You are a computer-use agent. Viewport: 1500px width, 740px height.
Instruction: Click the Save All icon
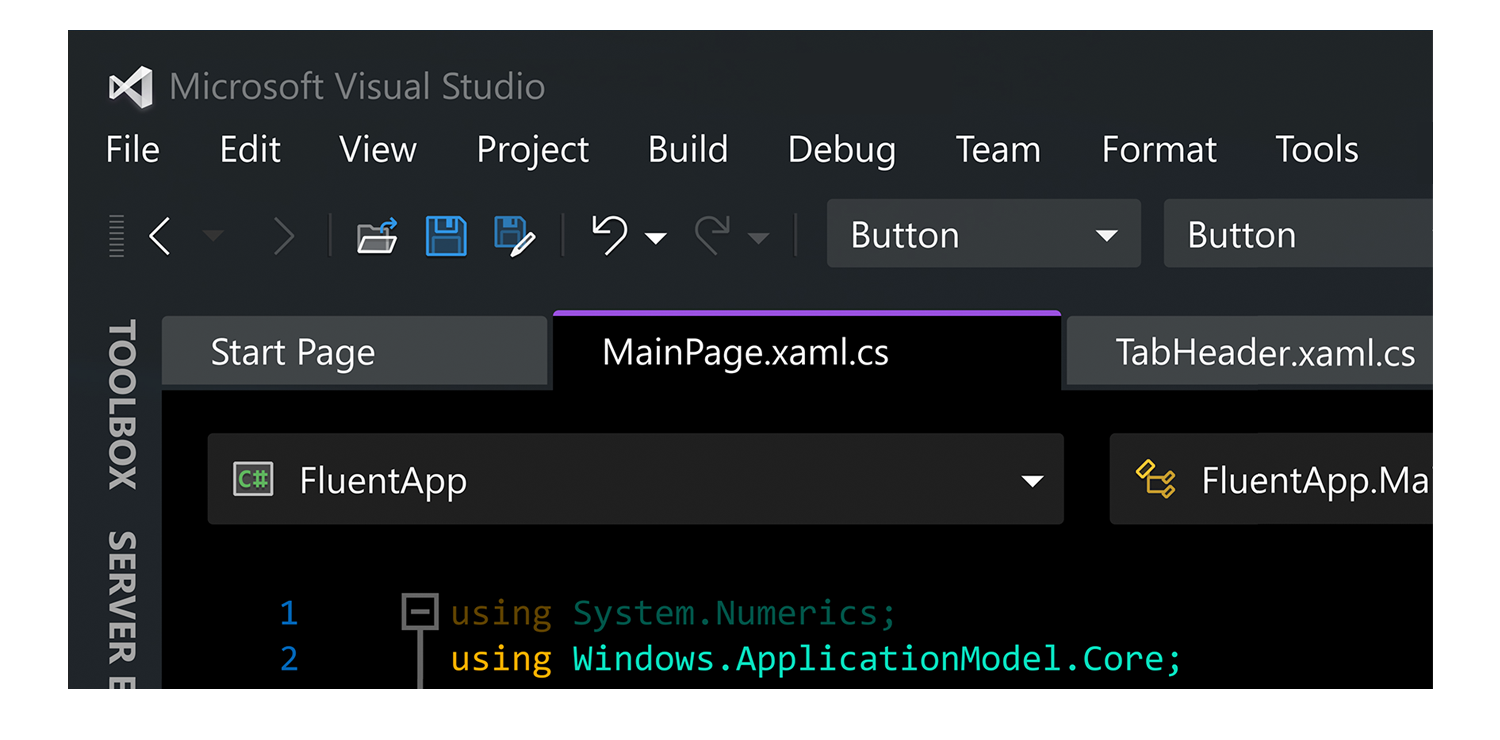pos(516,235)
